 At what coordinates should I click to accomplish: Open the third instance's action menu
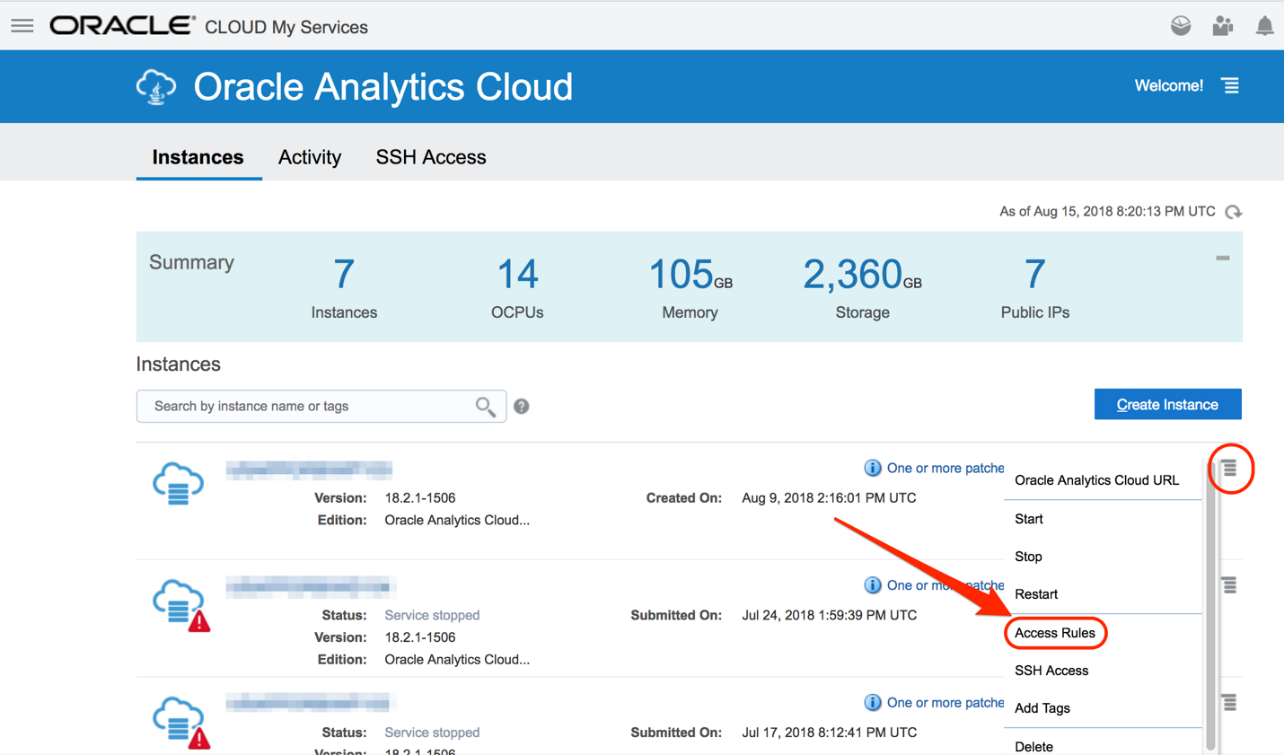click(1229, 702)
